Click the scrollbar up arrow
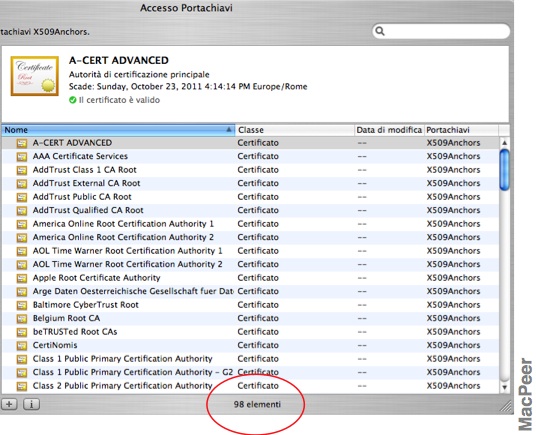This screenshot has width=536, height=435. (x=505, y=142)
